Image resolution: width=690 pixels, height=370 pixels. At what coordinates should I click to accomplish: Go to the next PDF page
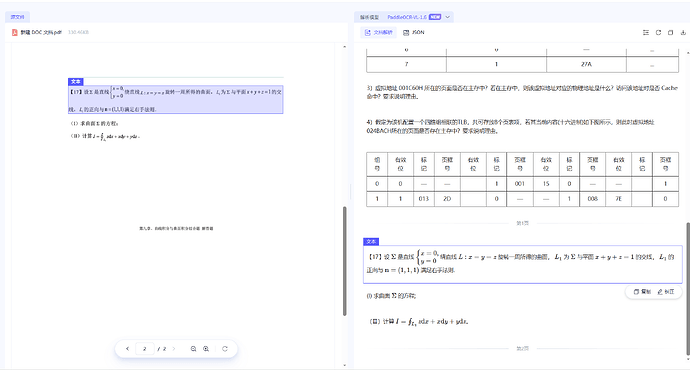click(x=174, y=348)
